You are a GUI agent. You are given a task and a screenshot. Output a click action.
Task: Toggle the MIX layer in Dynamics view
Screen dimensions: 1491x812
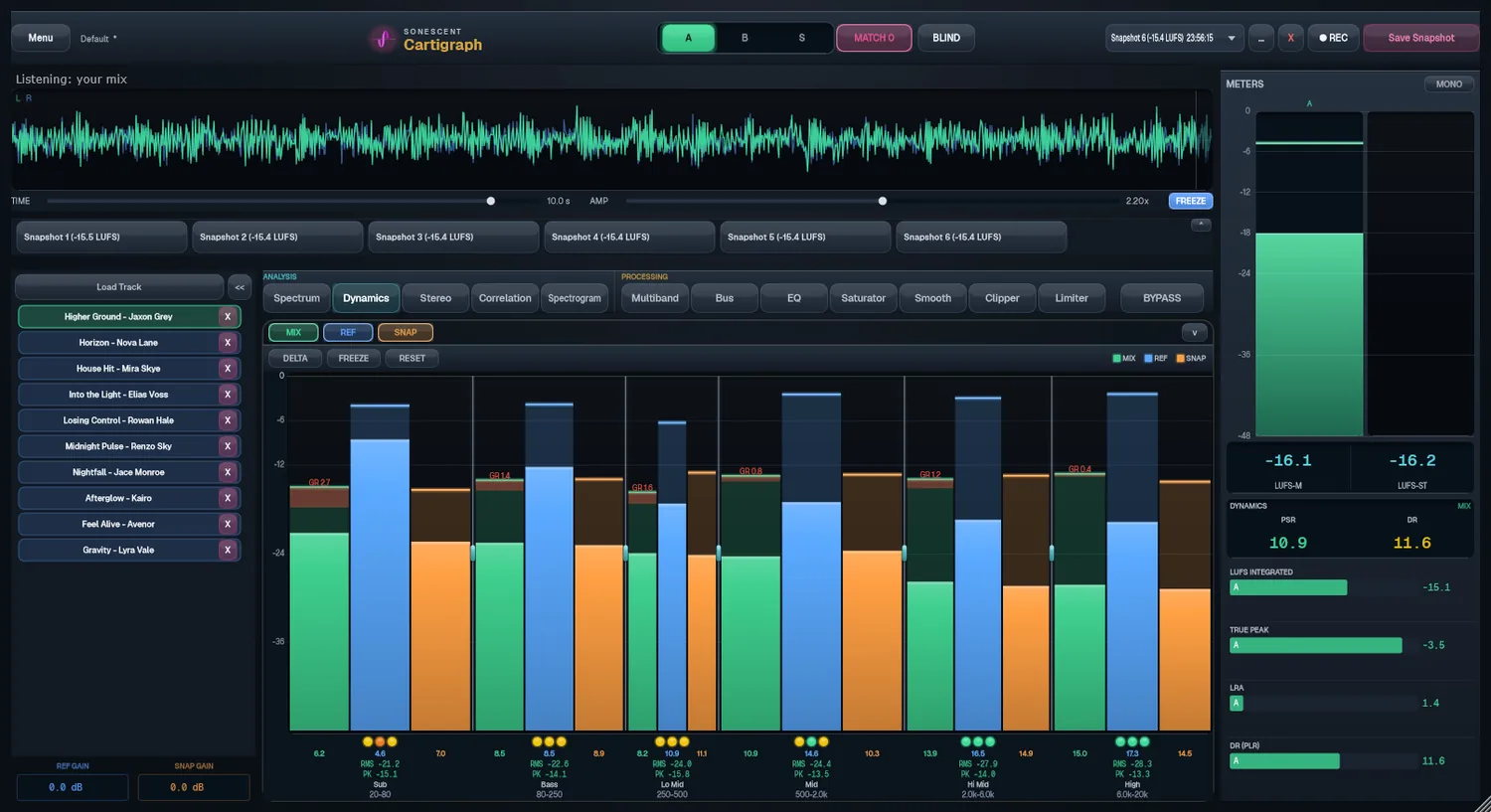click(293, 332)
